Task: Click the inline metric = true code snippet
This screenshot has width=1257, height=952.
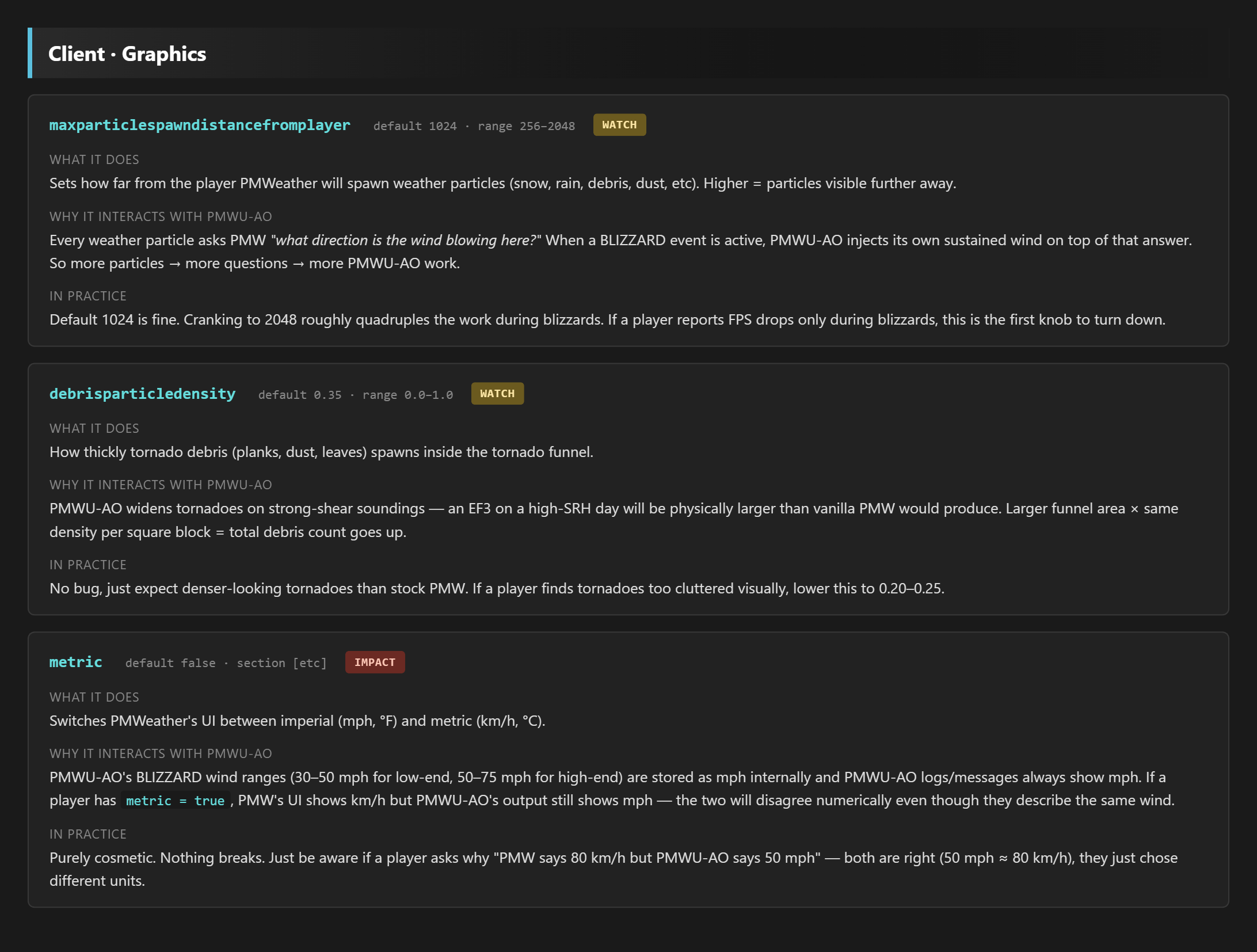Action: coord(176,801)
